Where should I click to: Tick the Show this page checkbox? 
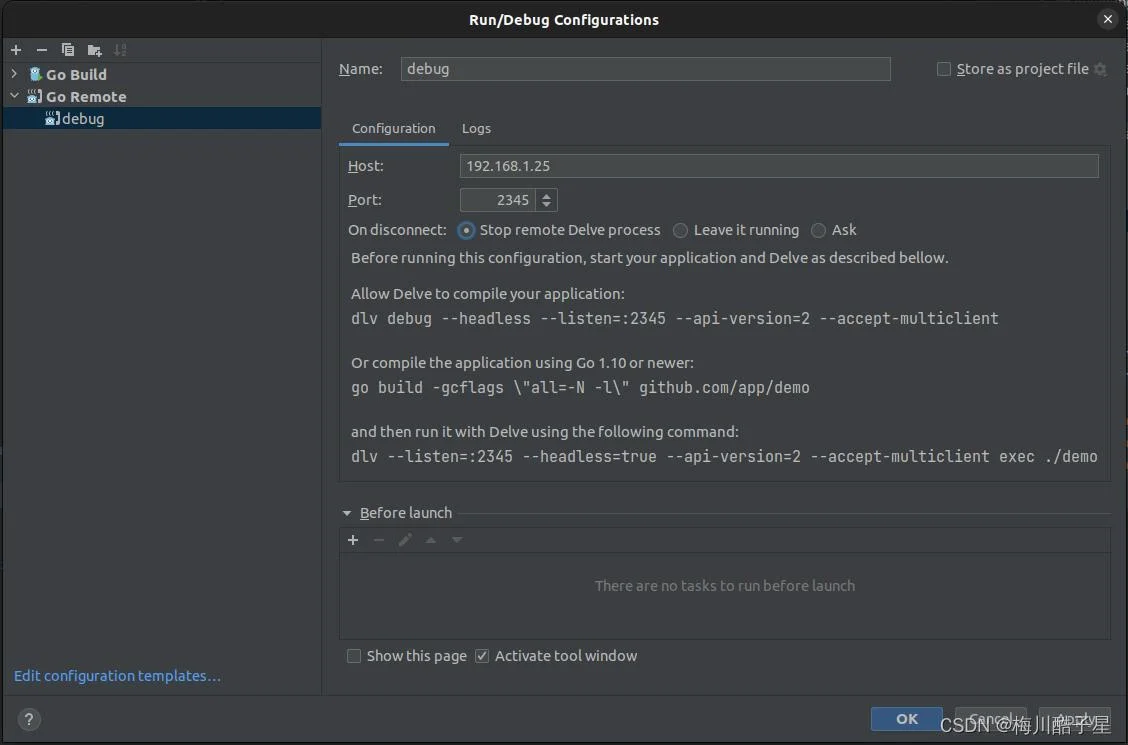click(x=354, y=656)
